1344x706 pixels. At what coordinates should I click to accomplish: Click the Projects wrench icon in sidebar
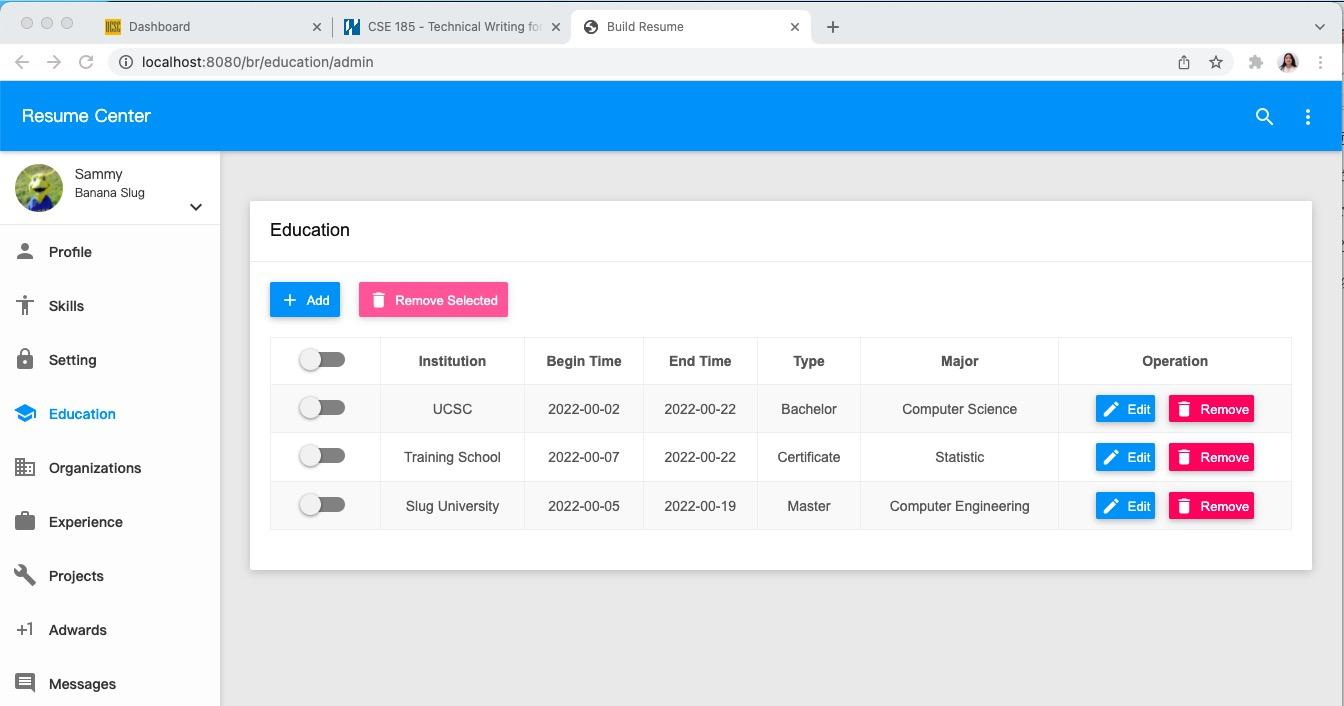[x=25, y=576]
